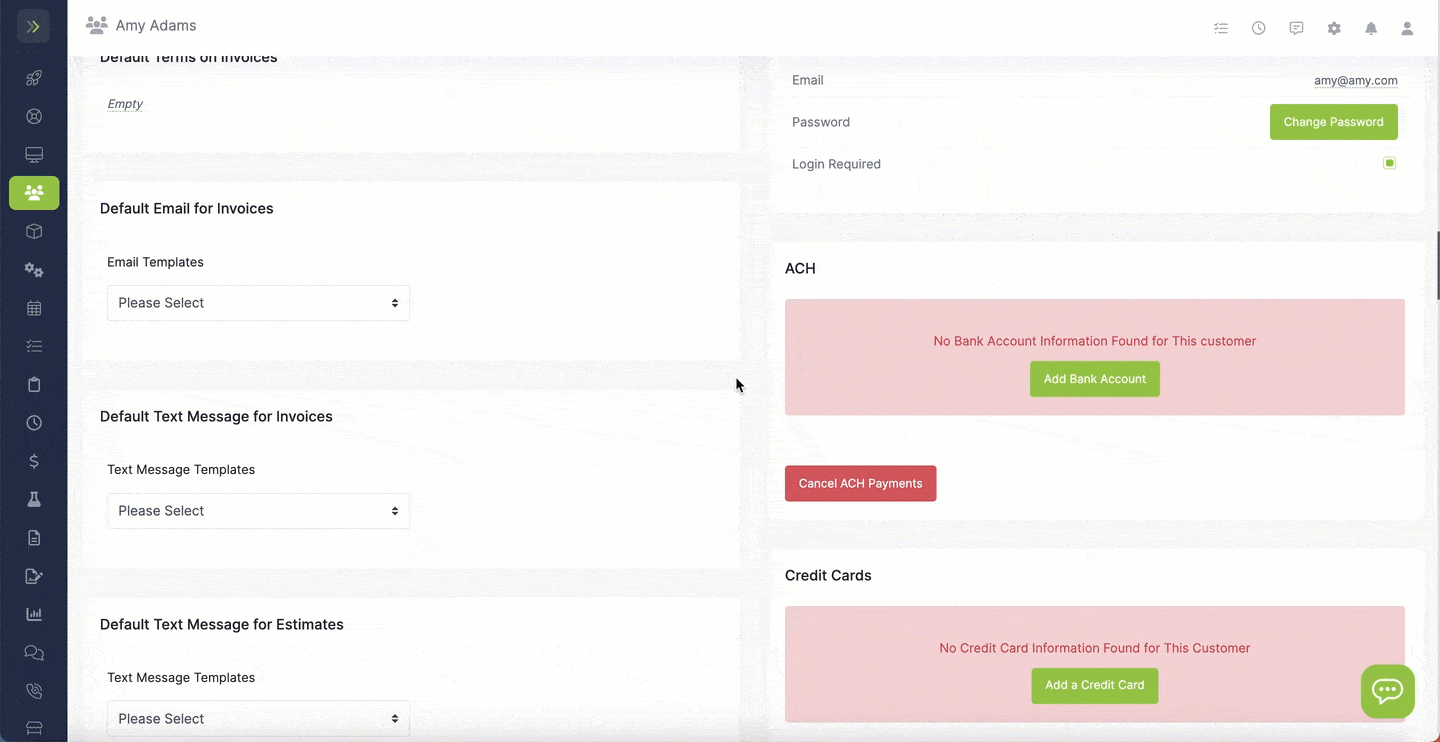The image size is (1440, 742).
Task: Open the document page icon in sidebar
Action: tap(34, 538)
